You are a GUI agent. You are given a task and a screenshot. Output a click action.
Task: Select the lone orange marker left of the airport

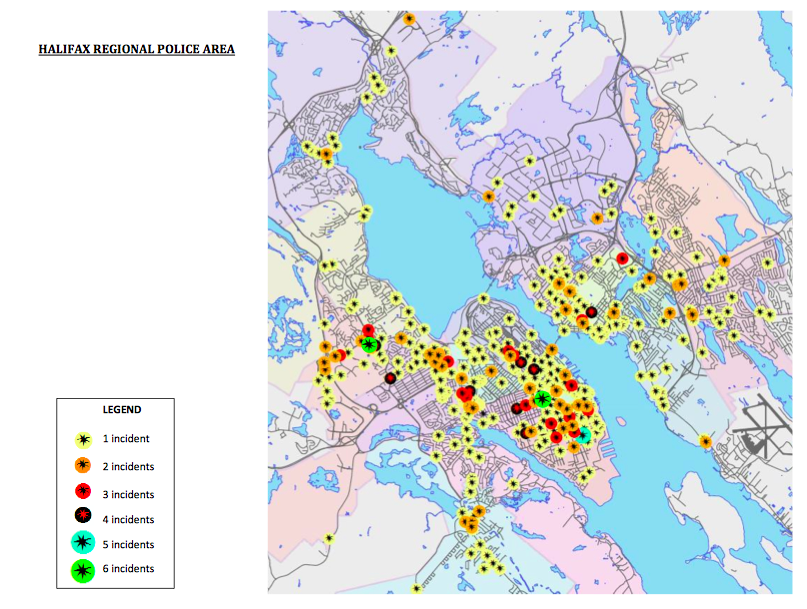click(706, 442)
